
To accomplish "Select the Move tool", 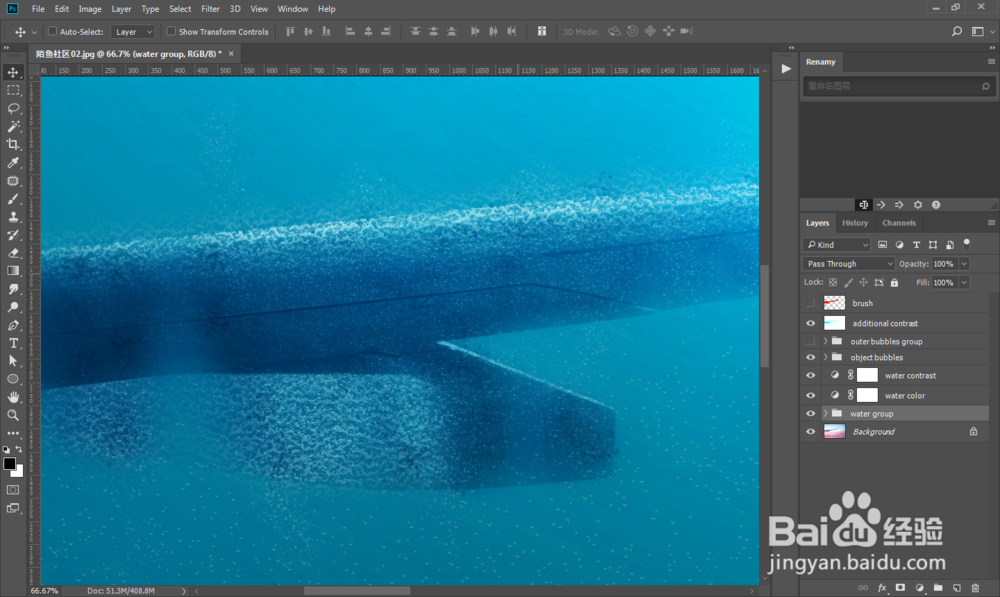I will click(13, 72).
